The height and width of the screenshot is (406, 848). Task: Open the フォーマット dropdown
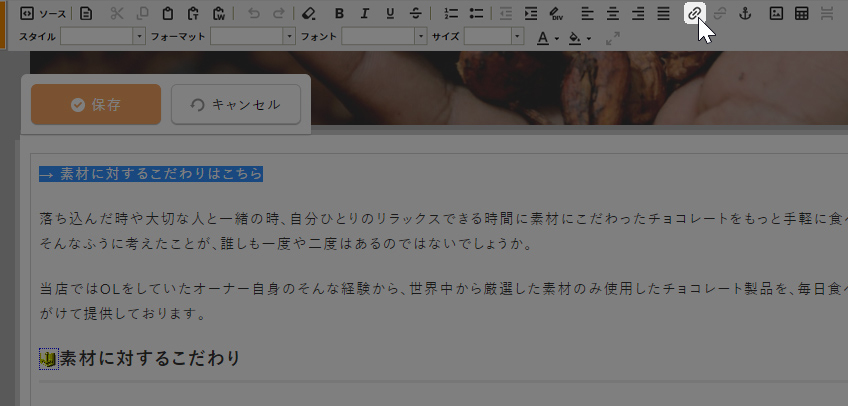288,37
